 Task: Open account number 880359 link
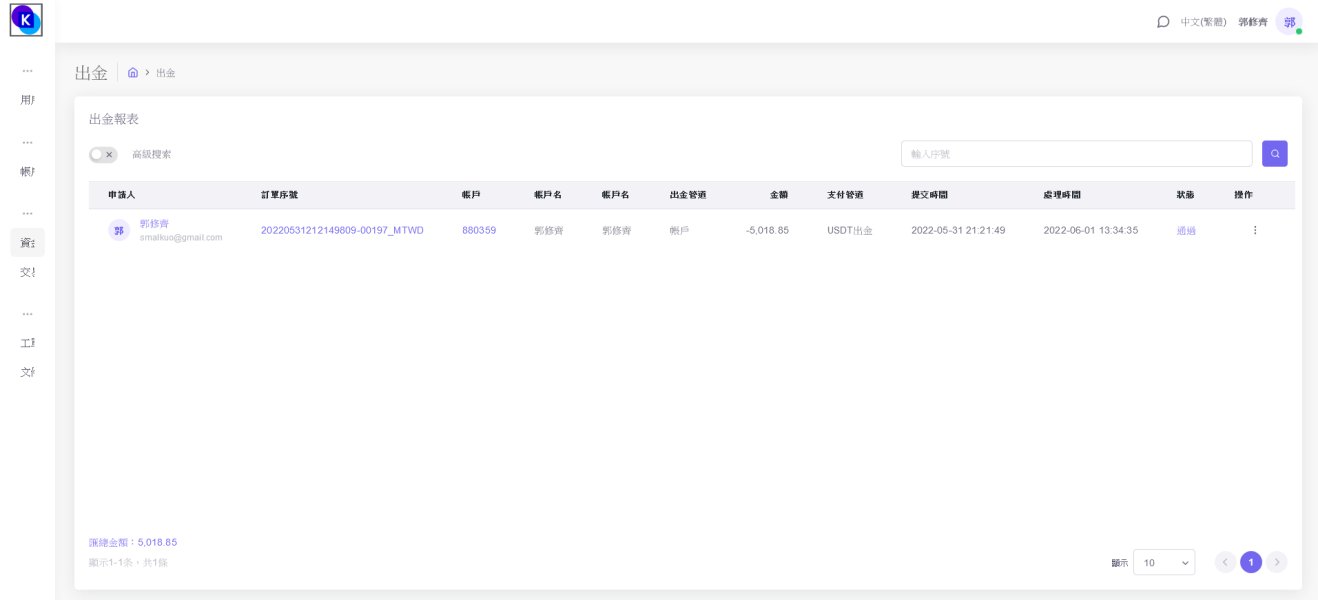(479, 230)
